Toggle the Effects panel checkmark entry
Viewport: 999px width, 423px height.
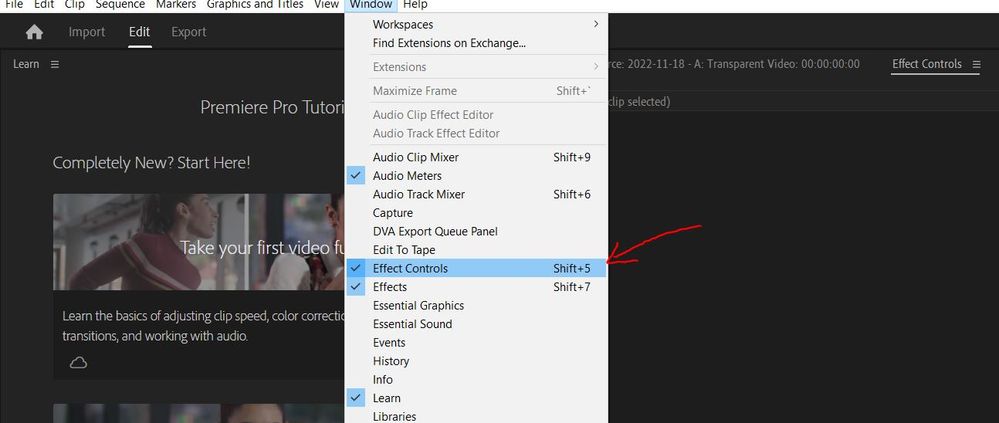pos(390,287)
